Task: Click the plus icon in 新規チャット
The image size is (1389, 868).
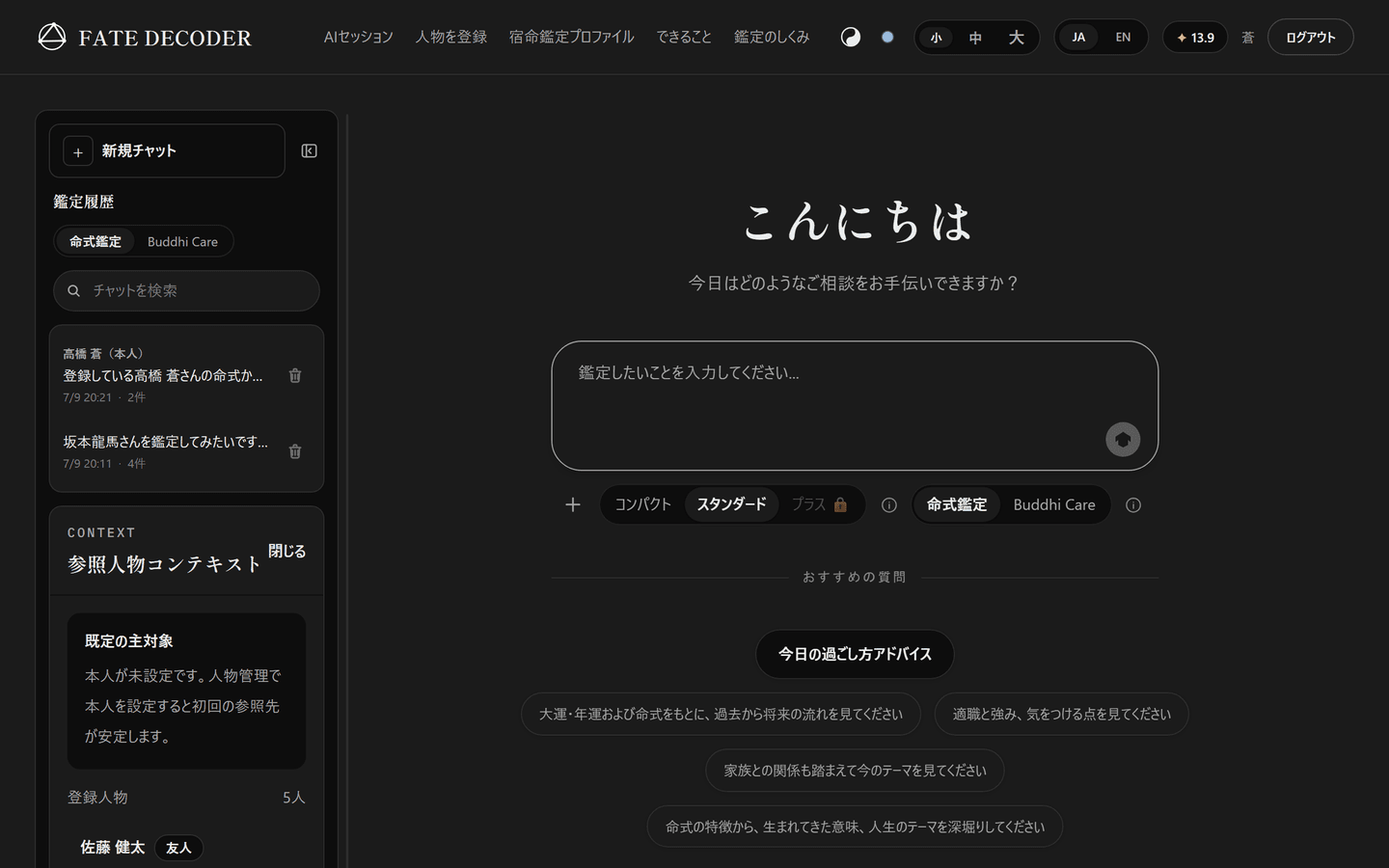Action: tap(78, 151)
